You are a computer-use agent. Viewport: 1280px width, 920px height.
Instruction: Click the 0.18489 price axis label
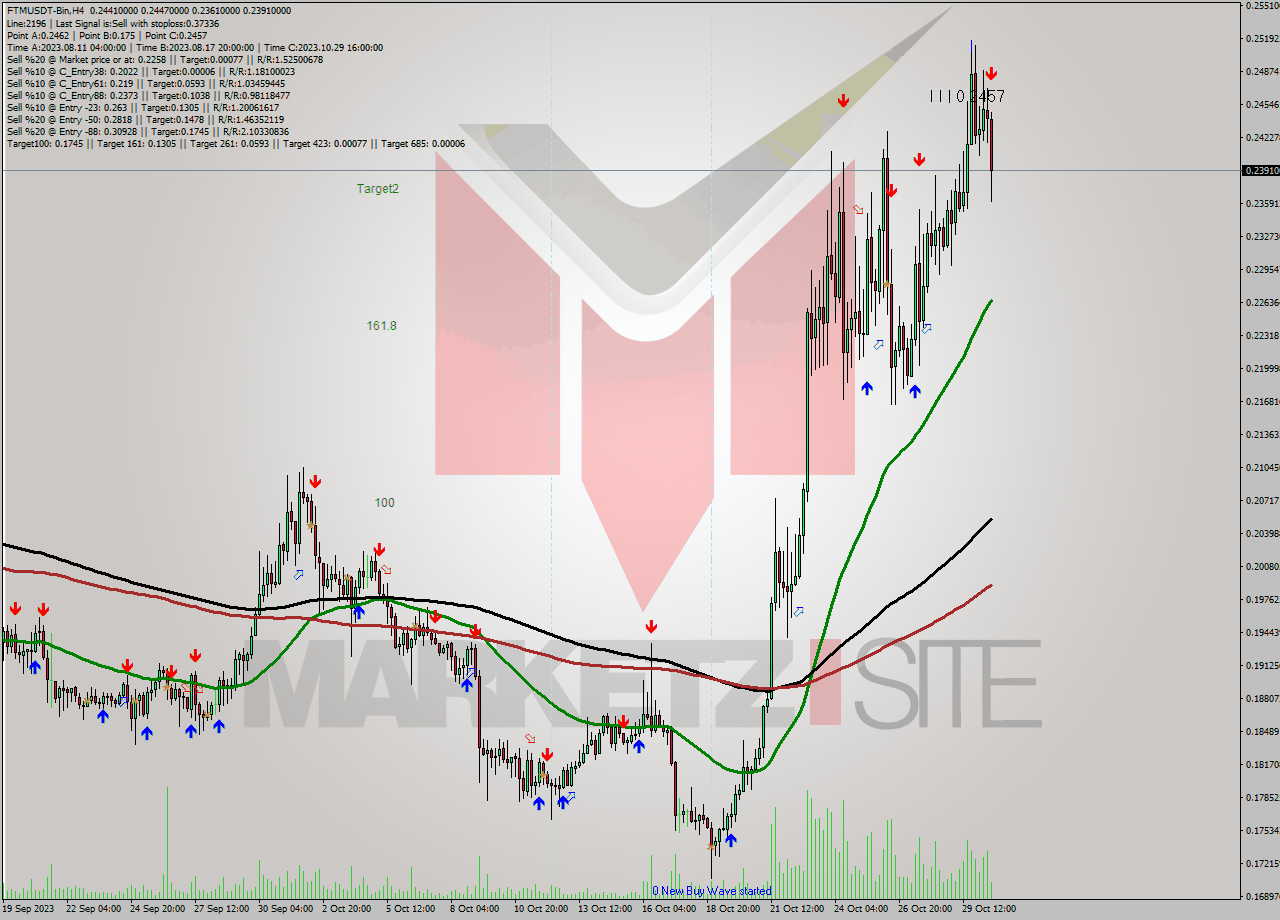pos(1263,731)
